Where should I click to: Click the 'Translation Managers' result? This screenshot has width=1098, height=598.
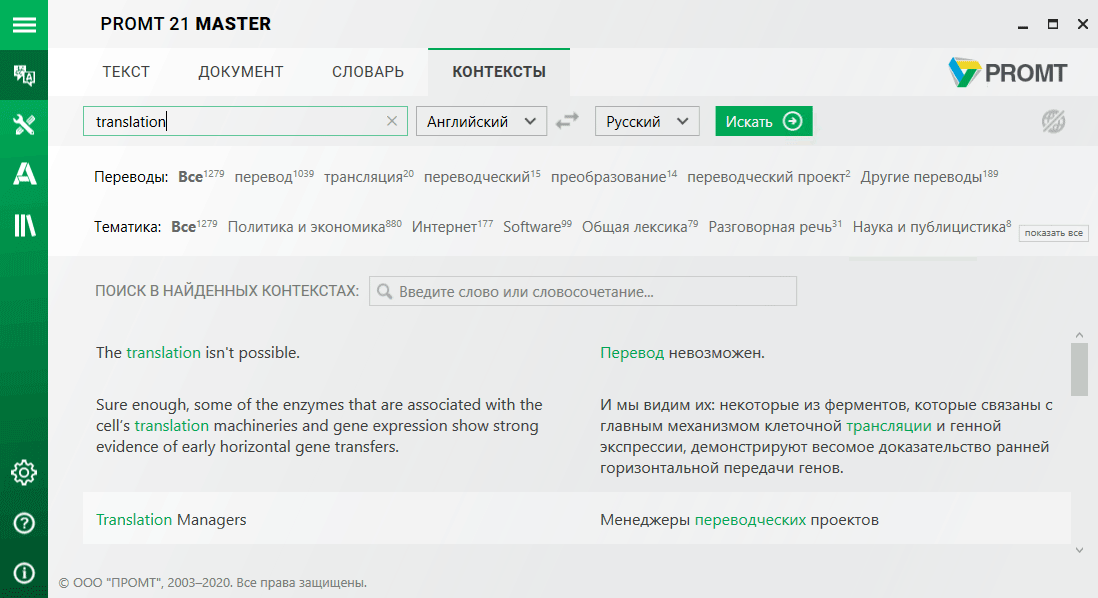(171, 520)
